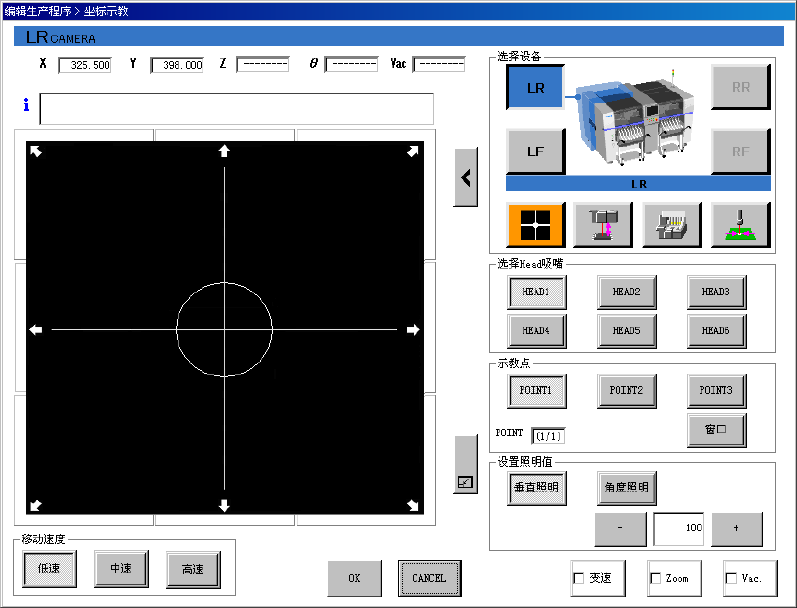Viewport: 797px width, 608px height.
Task: Move diagonally with the upper-right arrow
Action: coord(413,151)
